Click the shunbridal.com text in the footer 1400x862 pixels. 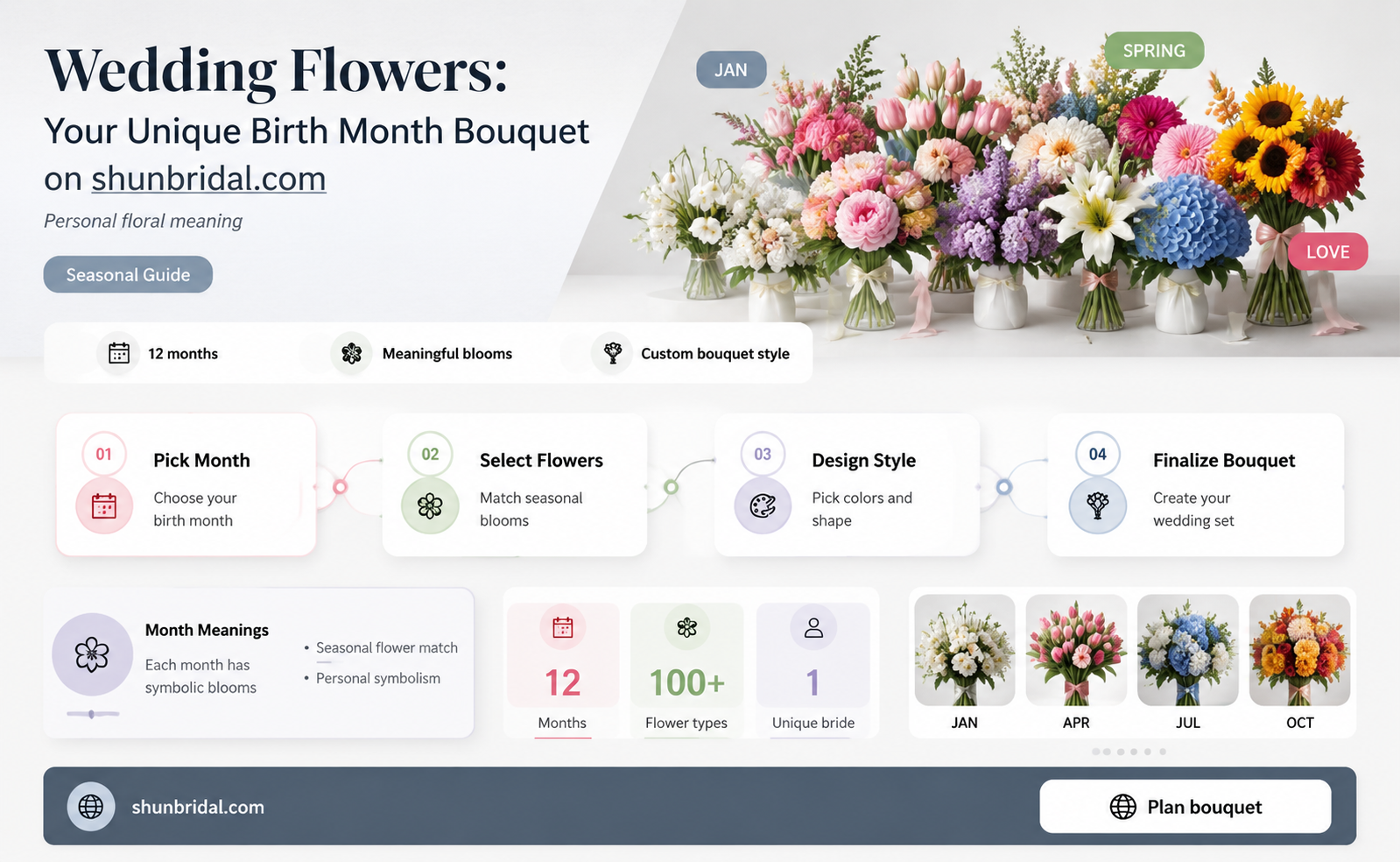[198, 807]
